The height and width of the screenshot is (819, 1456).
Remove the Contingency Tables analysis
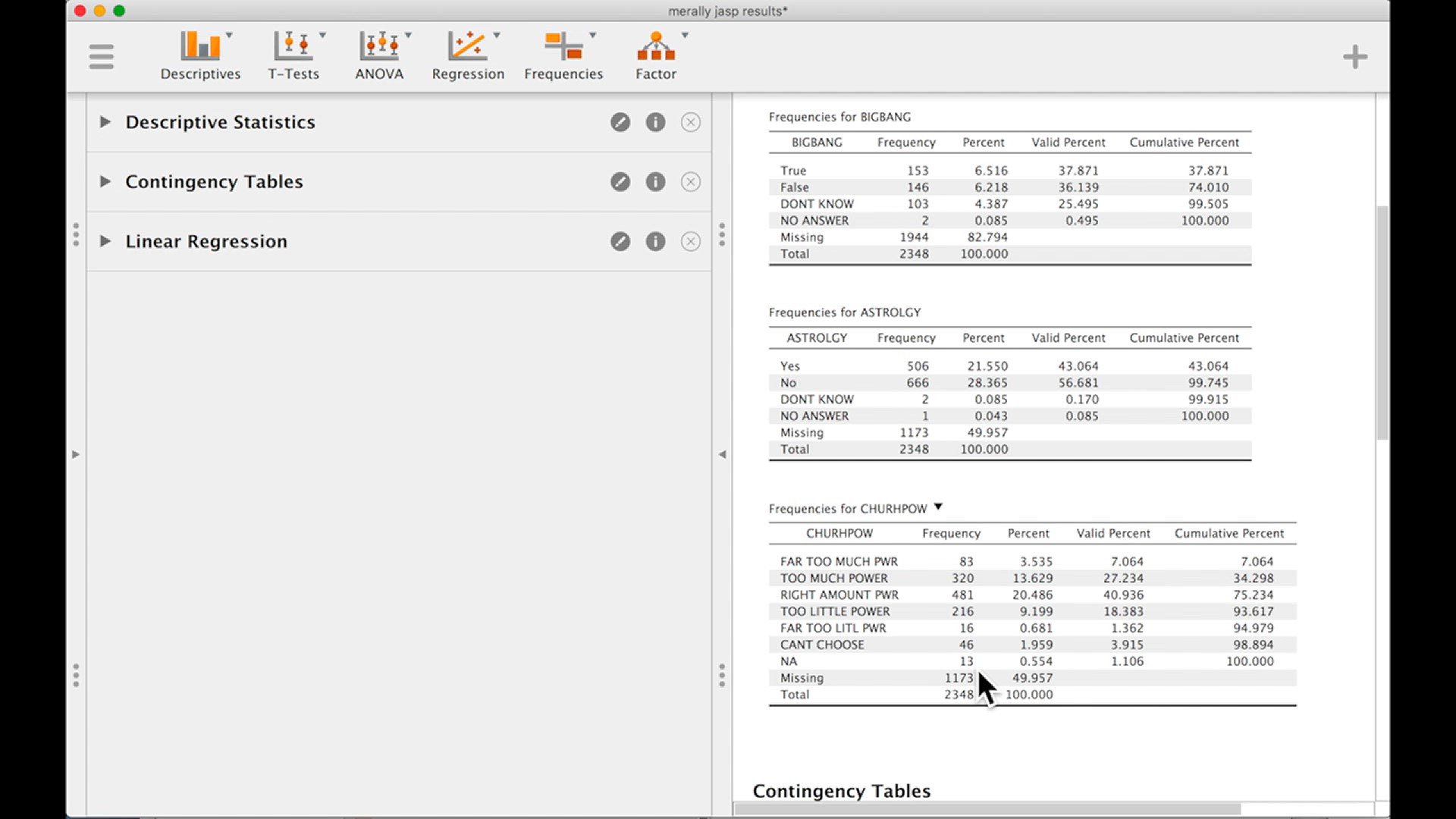[x=690, y=182]
